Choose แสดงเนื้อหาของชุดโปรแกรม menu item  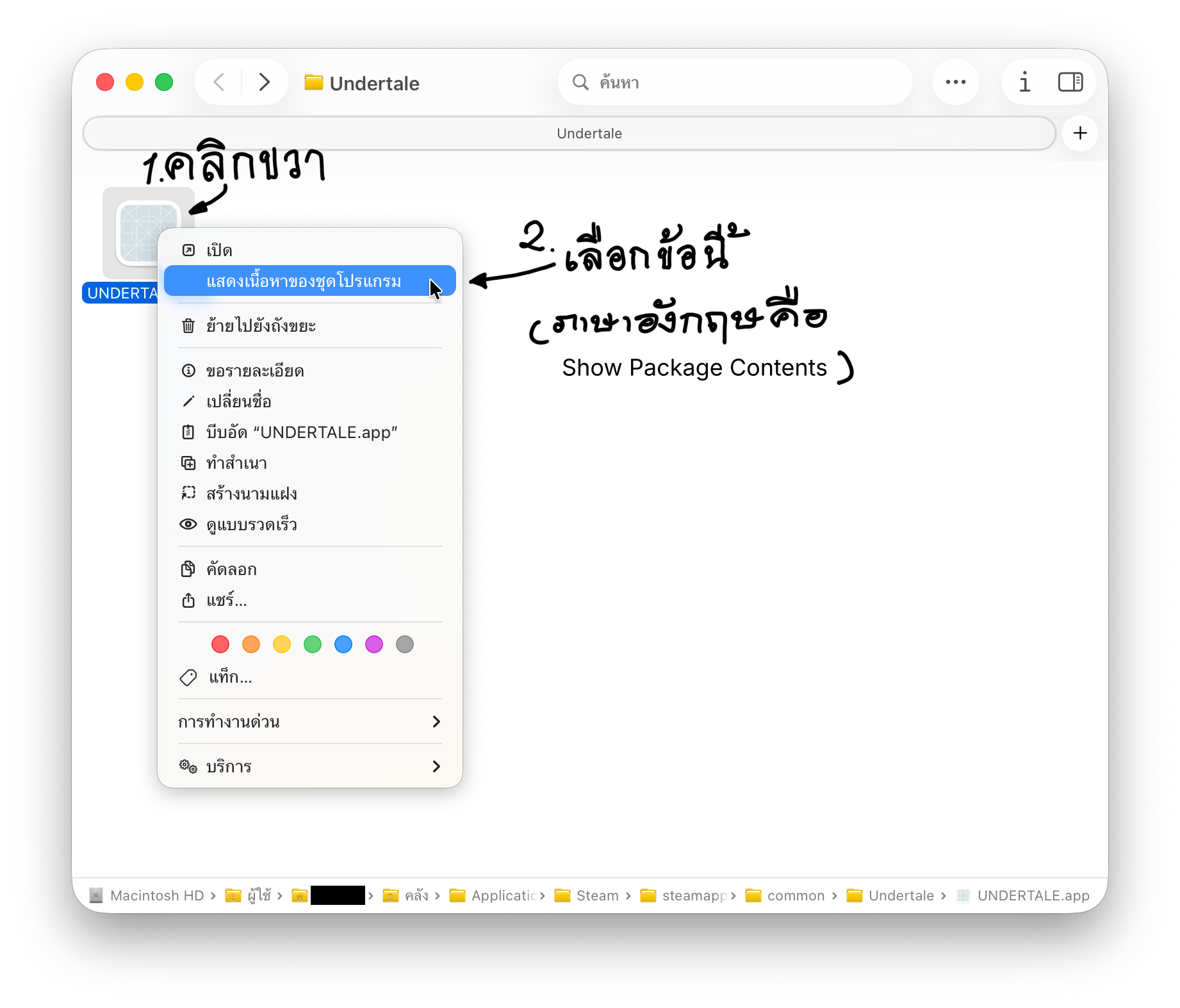point(310,280)
